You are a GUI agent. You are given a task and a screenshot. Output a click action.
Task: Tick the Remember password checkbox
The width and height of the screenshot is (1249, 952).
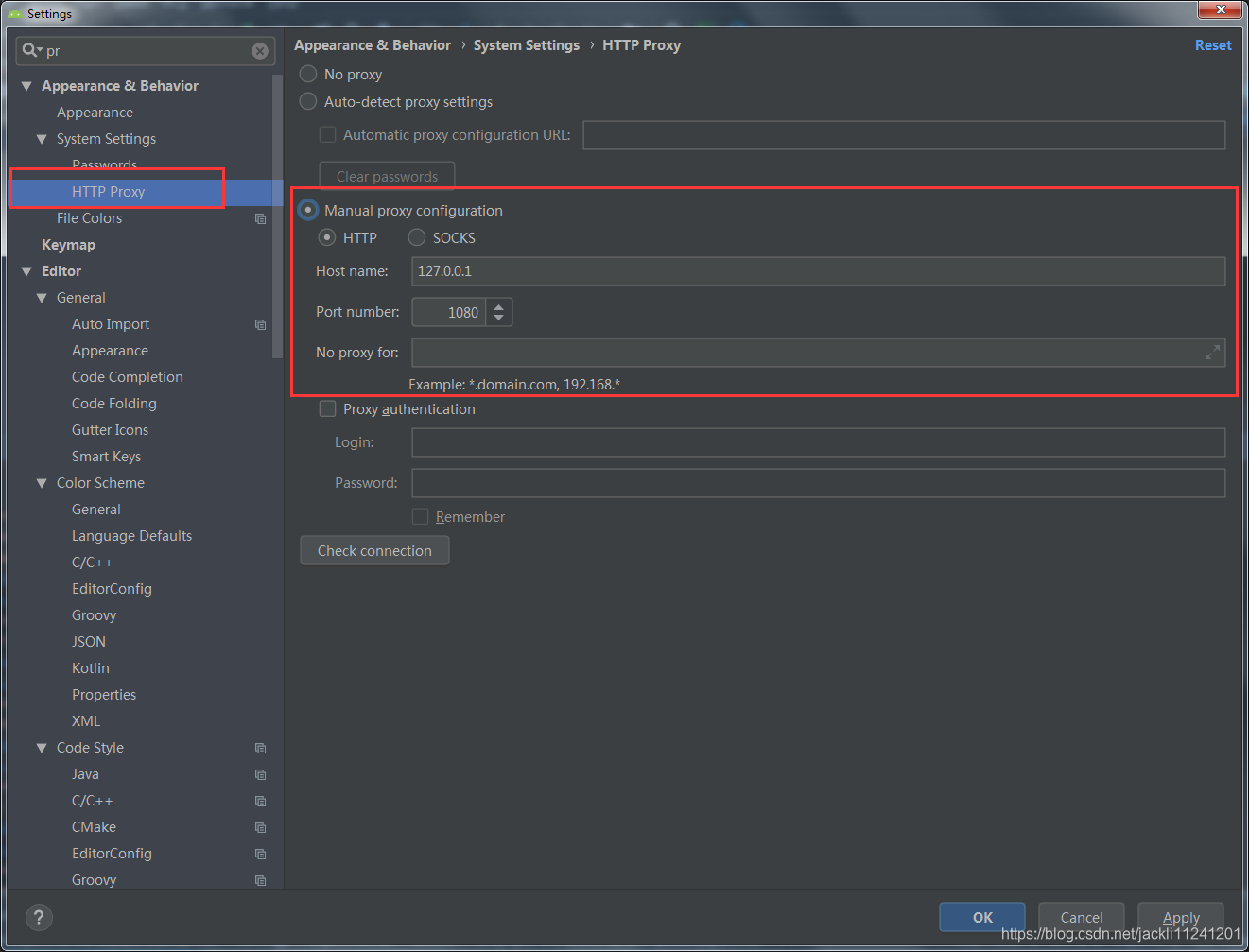point(421,516)
